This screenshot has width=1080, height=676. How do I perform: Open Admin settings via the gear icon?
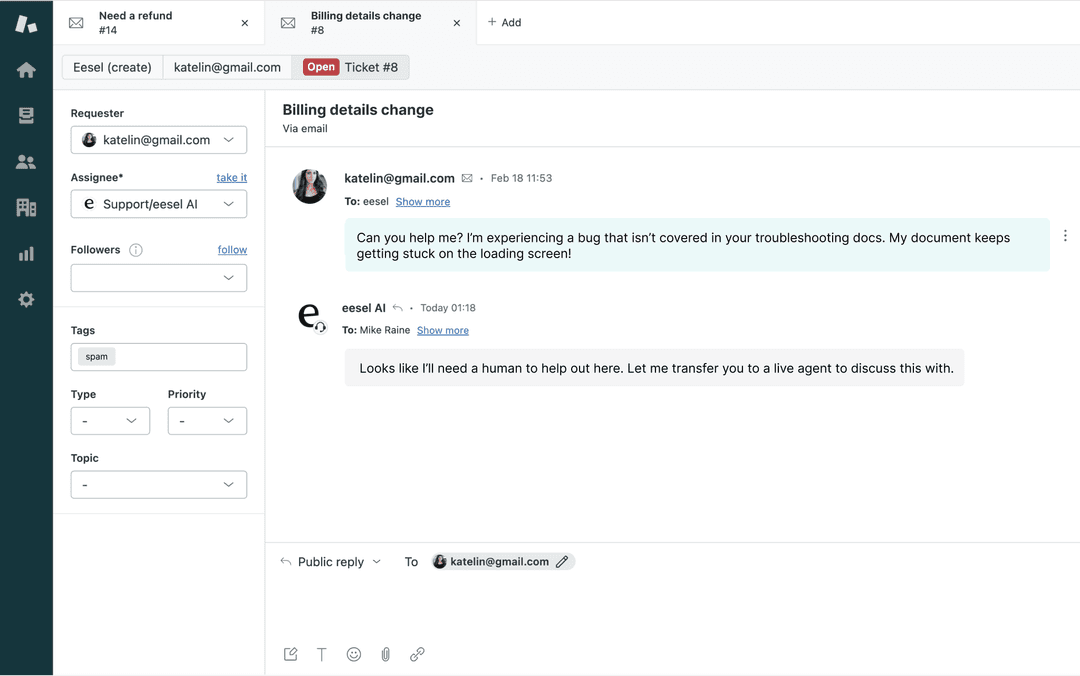[26, 299]
